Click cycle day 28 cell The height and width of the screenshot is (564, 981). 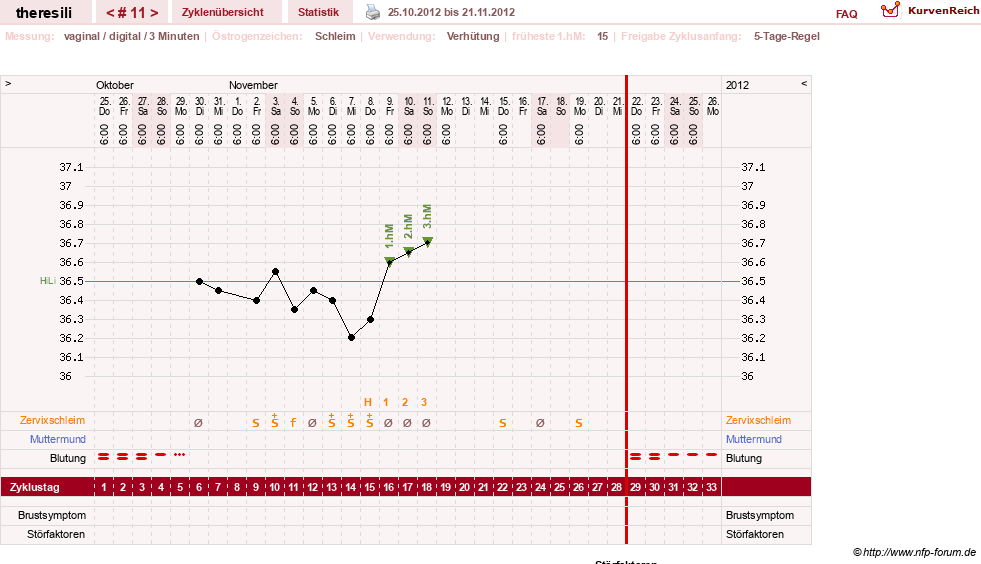[617, 488]
